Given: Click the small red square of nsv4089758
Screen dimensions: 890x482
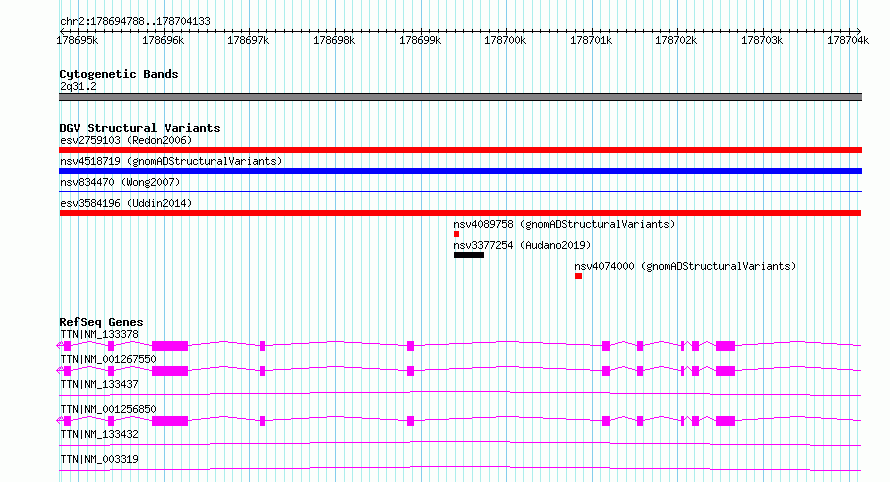Looking at the screenshot, I should (x=456, y=234).
